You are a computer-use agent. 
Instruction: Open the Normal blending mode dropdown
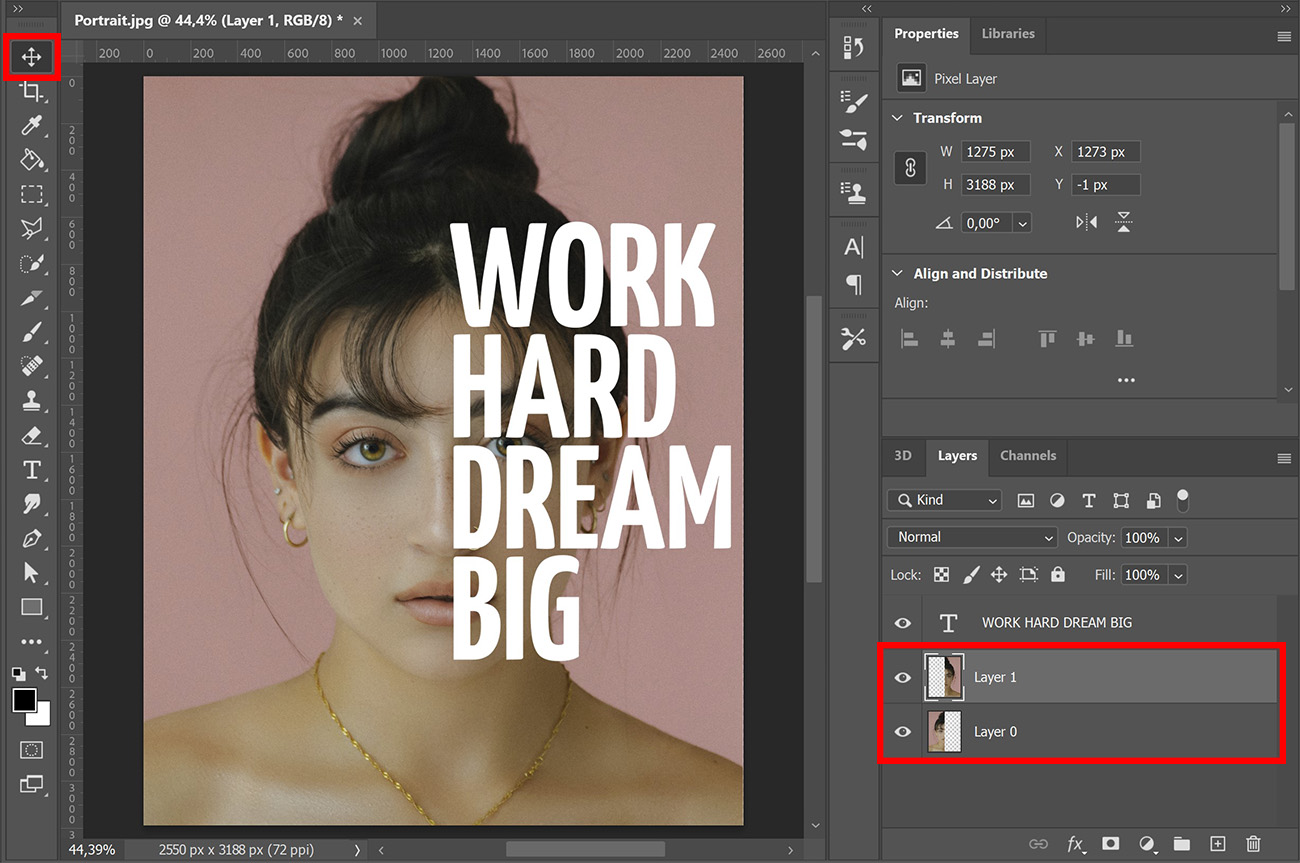click(x=970, y=537)
